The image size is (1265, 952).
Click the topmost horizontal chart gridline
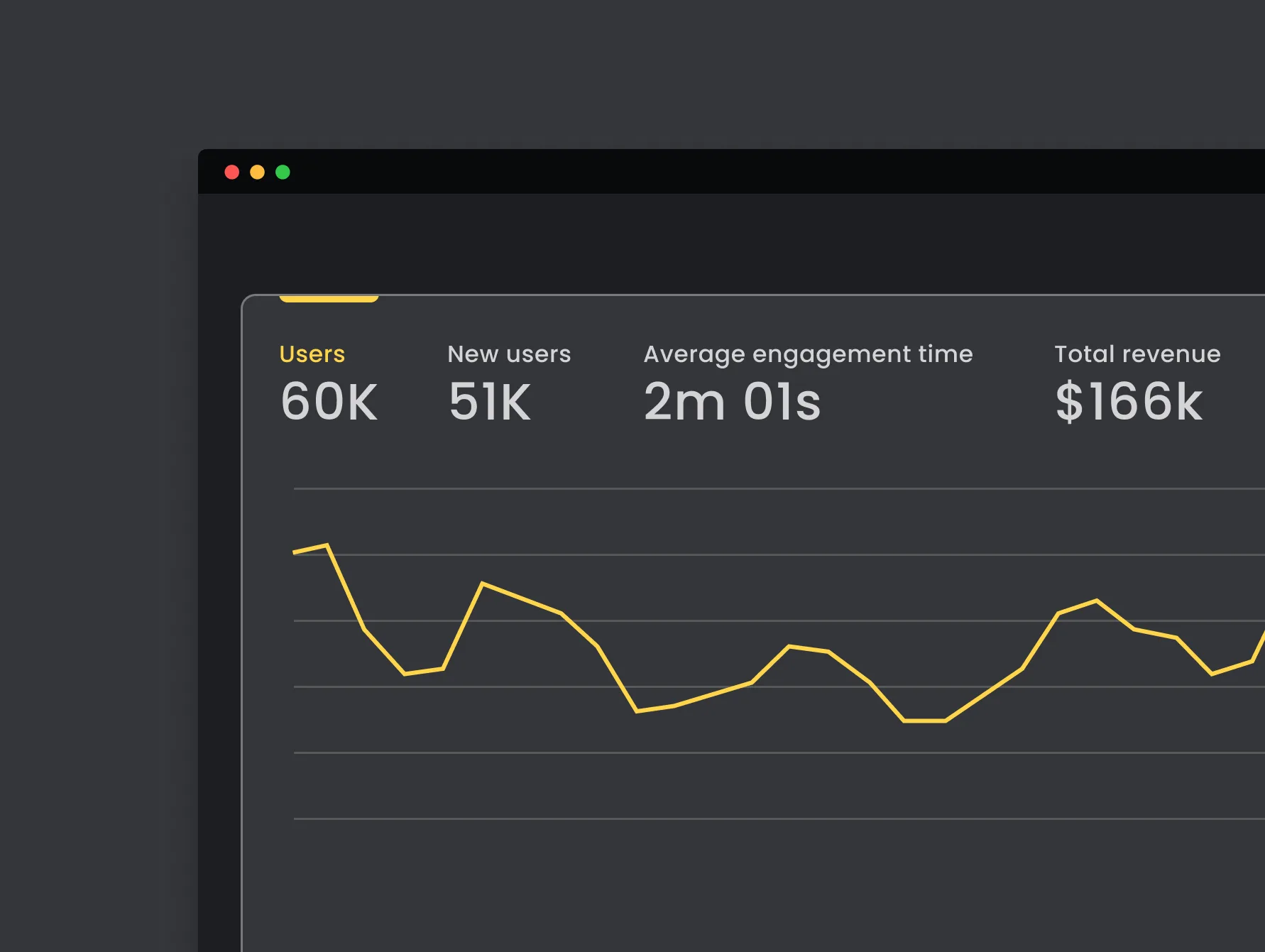click(779, 488)
